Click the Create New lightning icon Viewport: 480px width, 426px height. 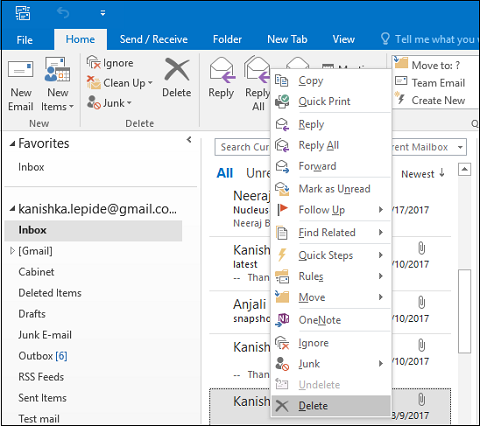400,98
